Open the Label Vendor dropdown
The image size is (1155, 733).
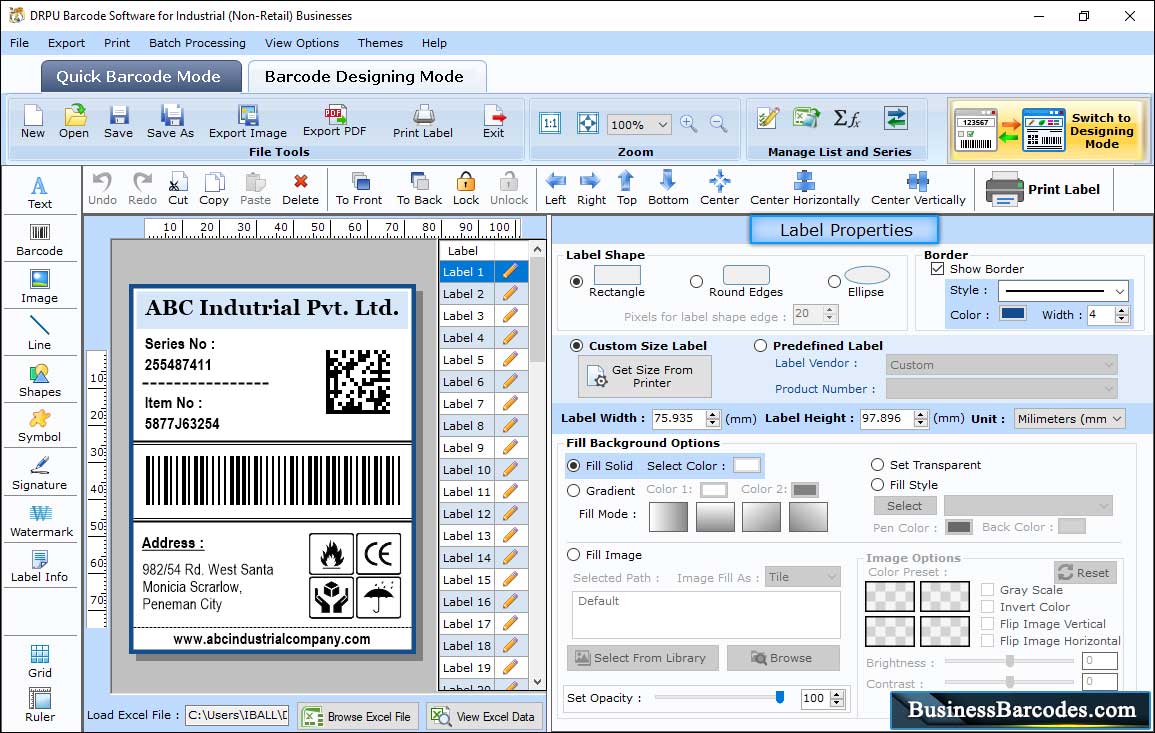click(x=1001, y=365)
